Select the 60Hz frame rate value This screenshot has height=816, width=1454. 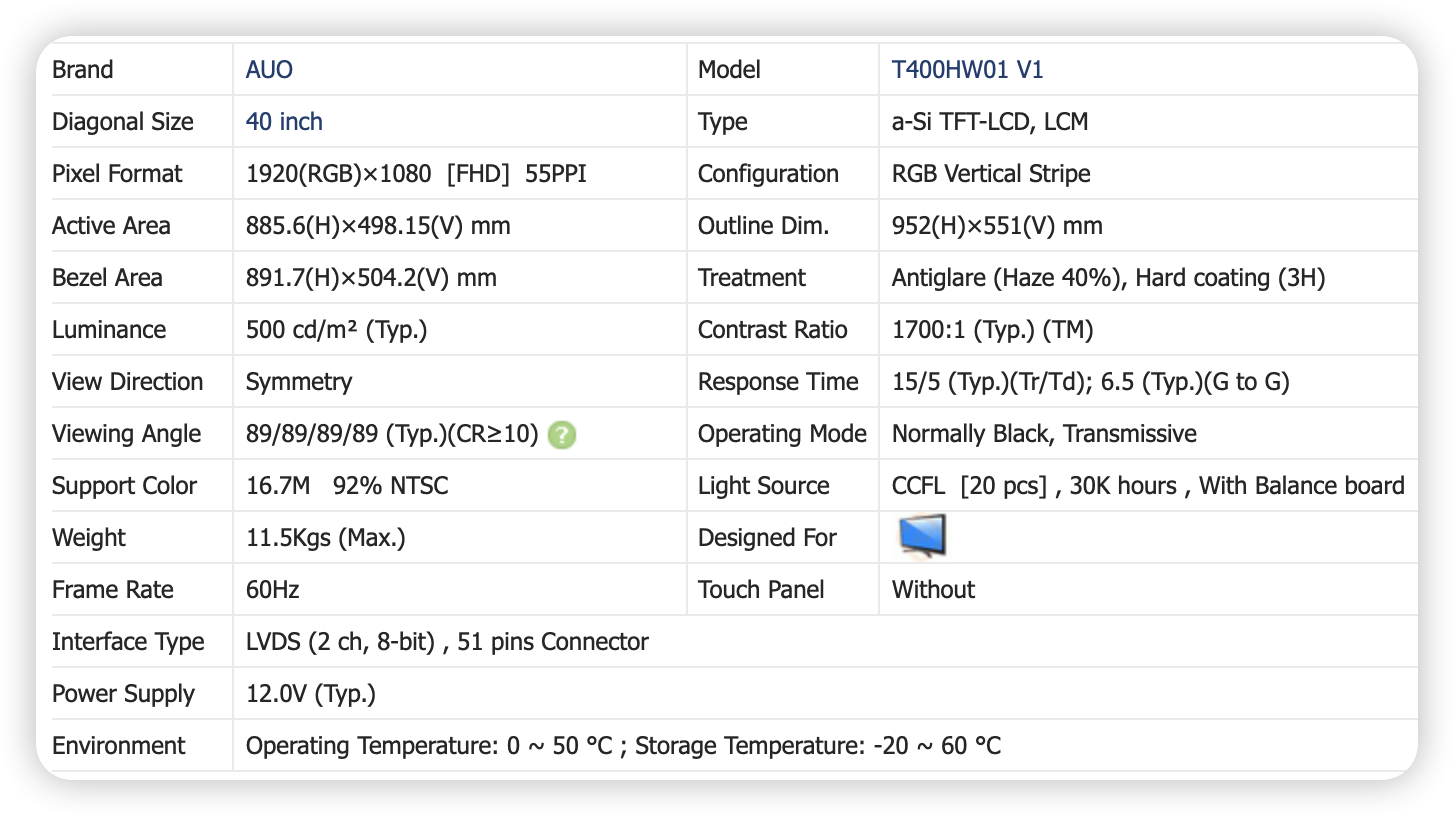(272, 590)
